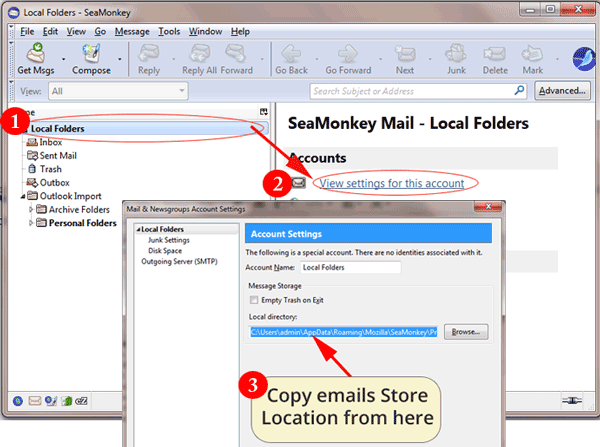Select the Trash folder
Viewport: 600px width, 447px height.
(x=50, y=169)
